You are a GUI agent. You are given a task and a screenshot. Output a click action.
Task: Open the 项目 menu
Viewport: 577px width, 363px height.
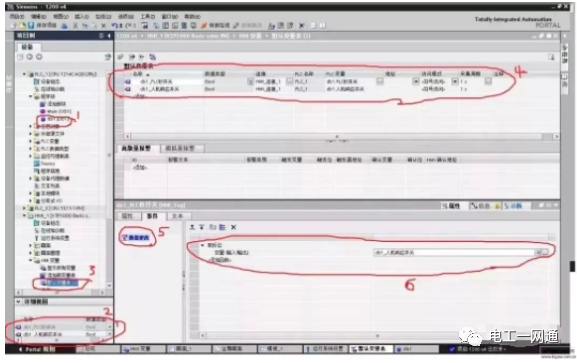pyautogui.click(x=17, y=17)
